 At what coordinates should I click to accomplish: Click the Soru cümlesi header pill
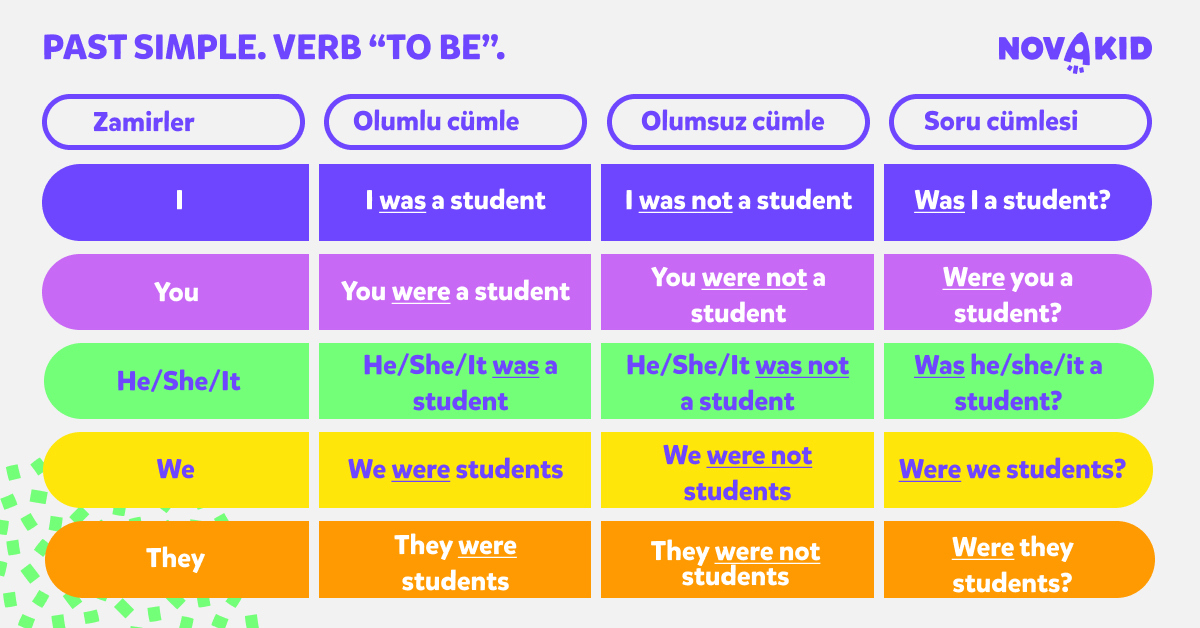(x=1020, y=122)
